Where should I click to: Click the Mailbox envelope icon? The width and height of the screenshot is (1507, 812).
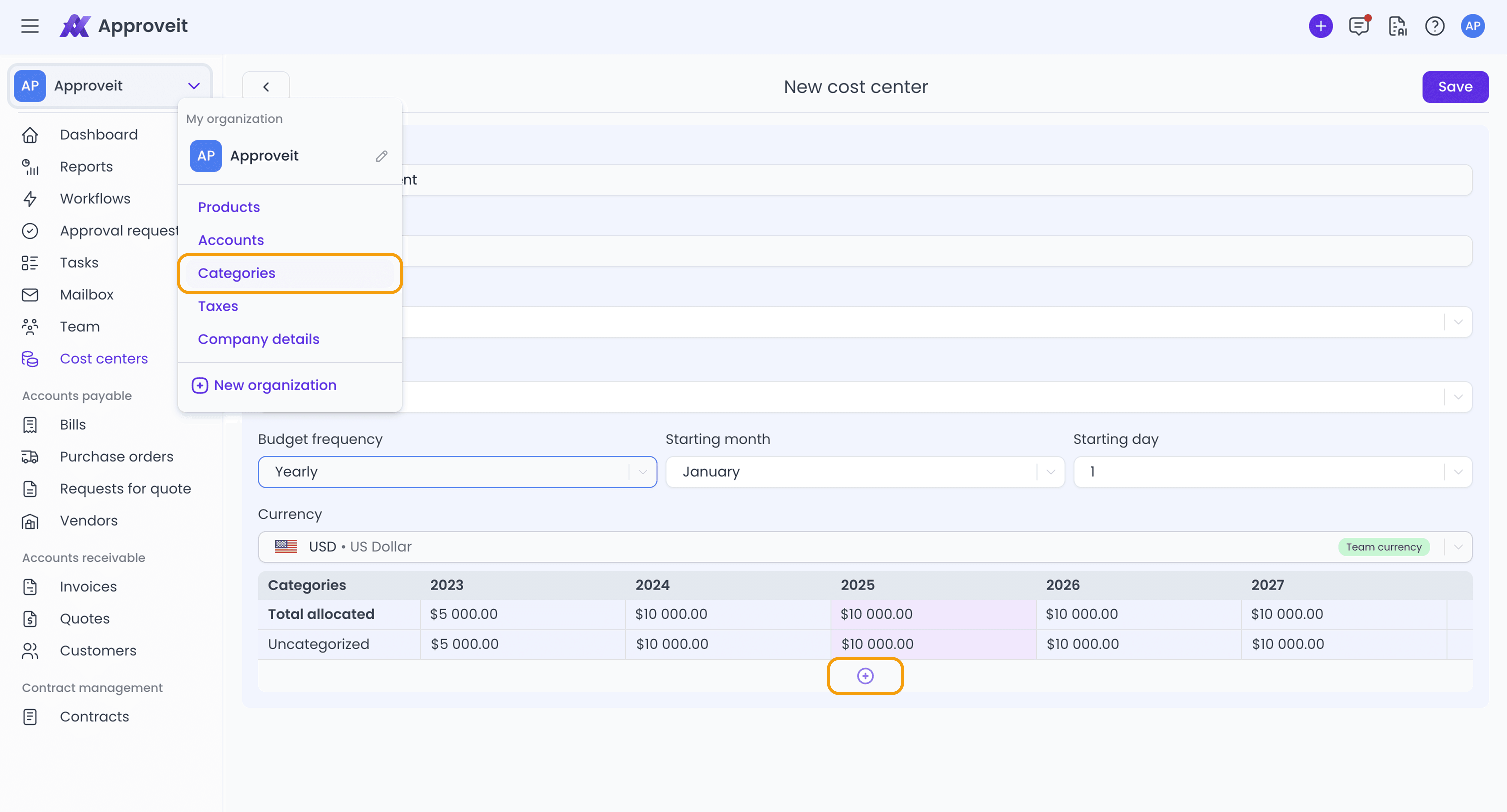[30, 295]
